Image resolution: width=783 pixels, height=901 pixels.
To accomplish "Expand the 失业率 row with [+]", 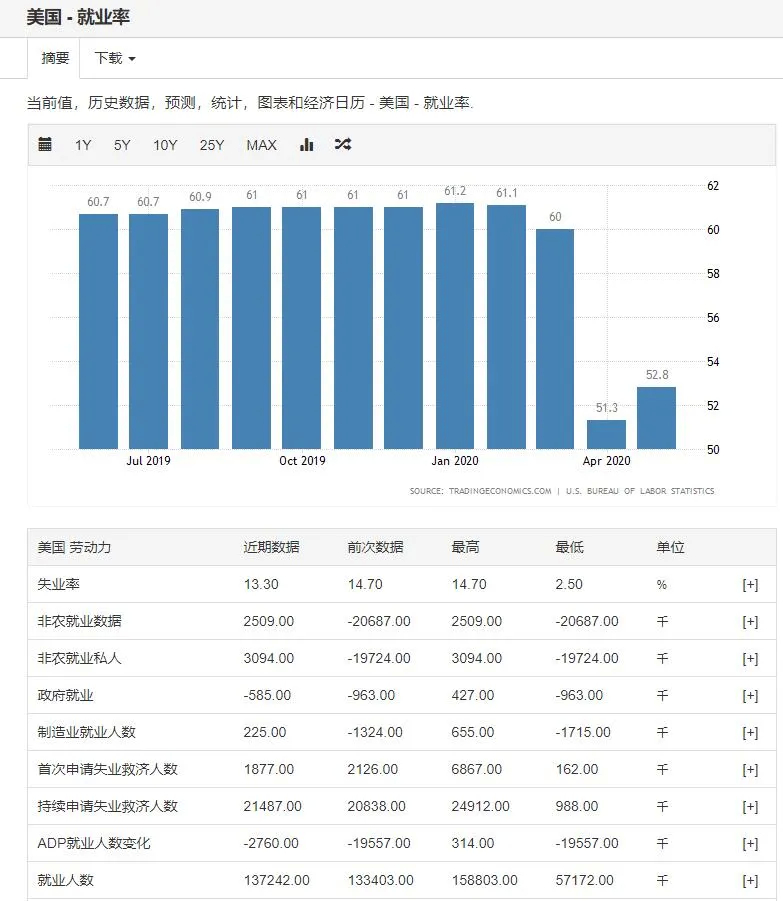I will point(750,584).
